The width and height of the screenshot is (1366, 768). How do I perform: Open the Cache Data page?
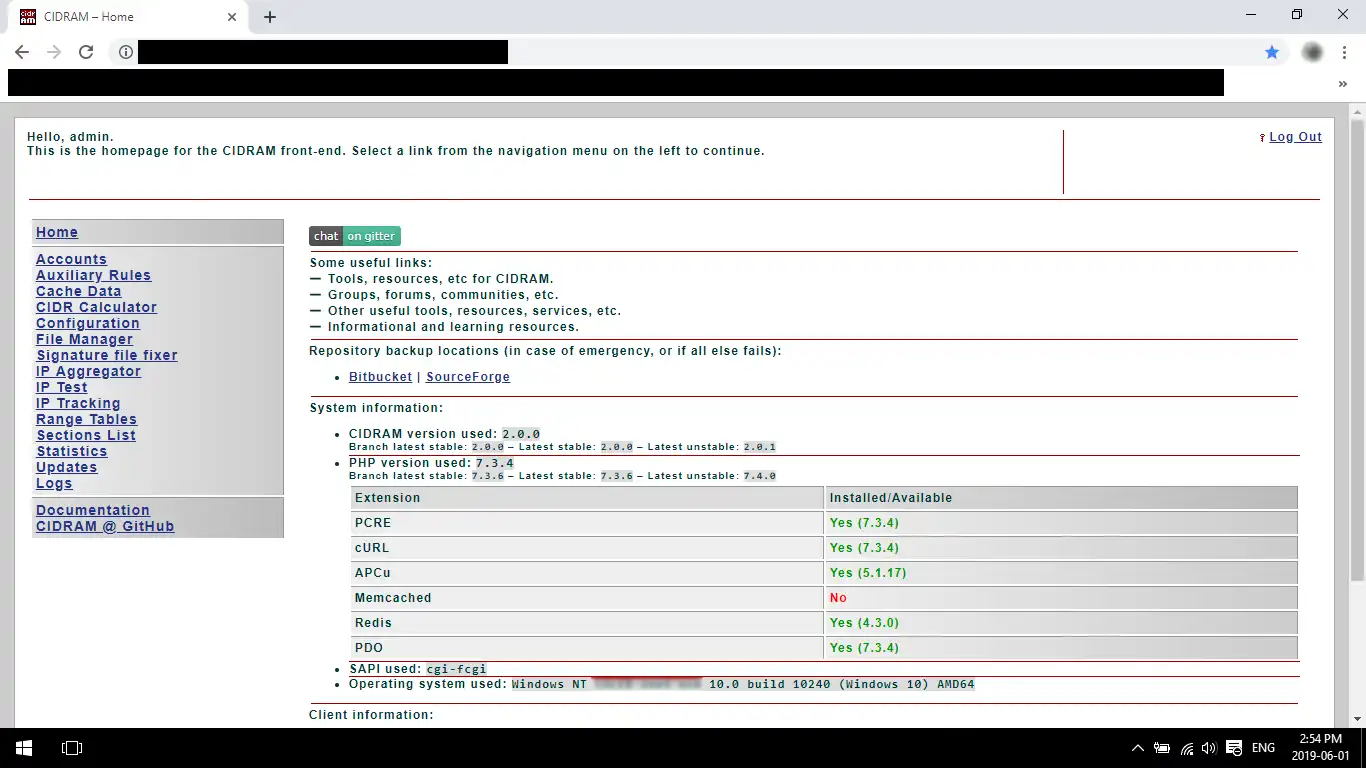tap(78, 291)
